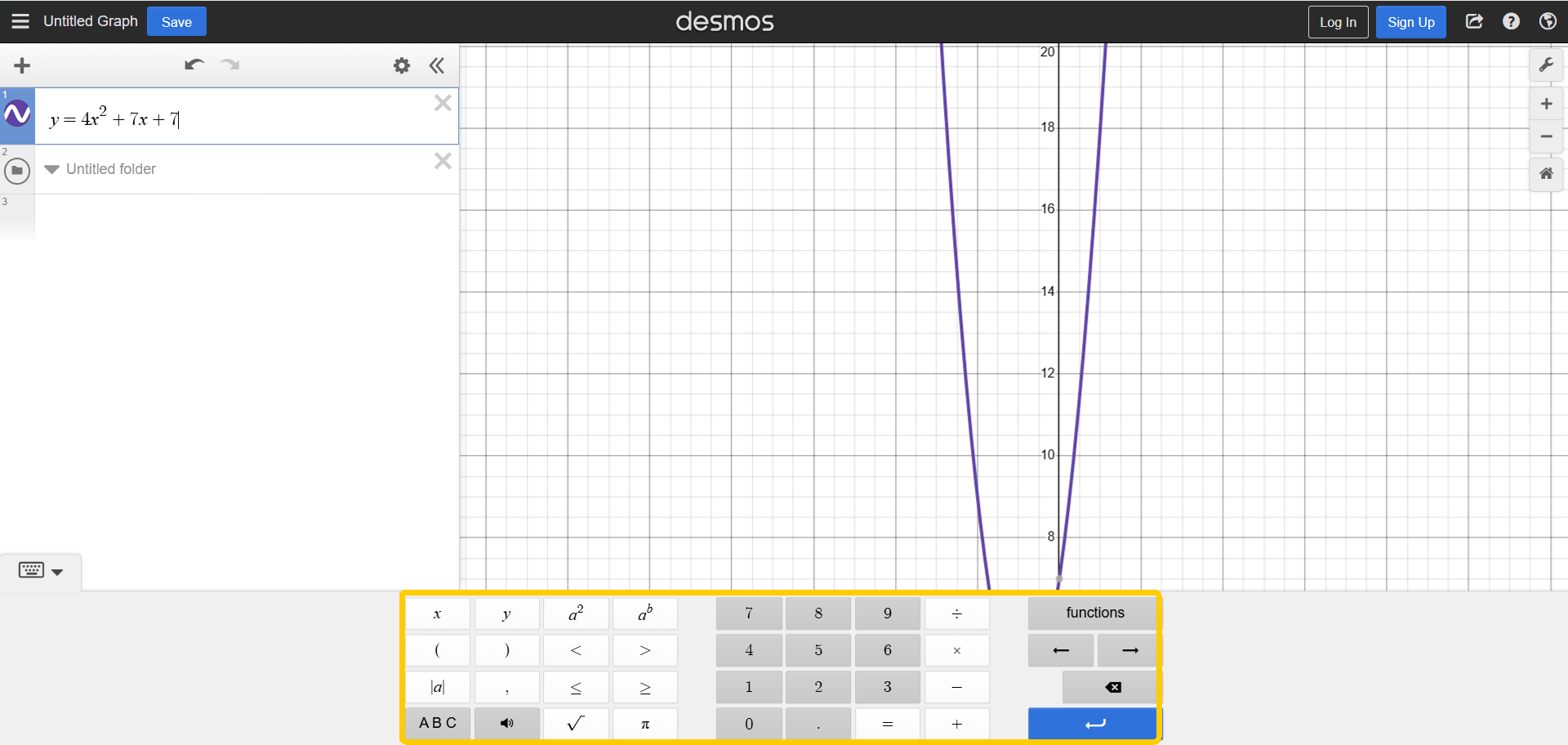Click the audio trace speaker key
This screenshot has height=745, width=1568.
pos(506,724)
